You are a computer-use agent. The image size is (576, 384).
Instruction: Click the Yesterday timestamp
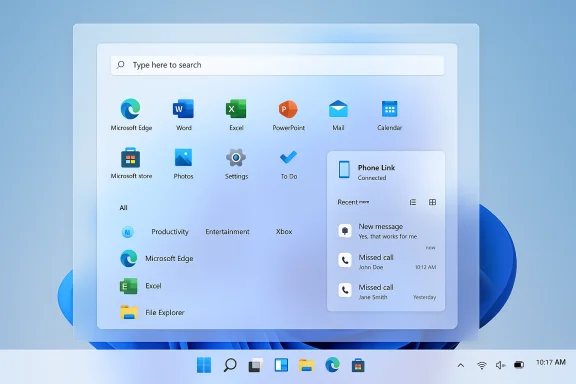(424, 297)
